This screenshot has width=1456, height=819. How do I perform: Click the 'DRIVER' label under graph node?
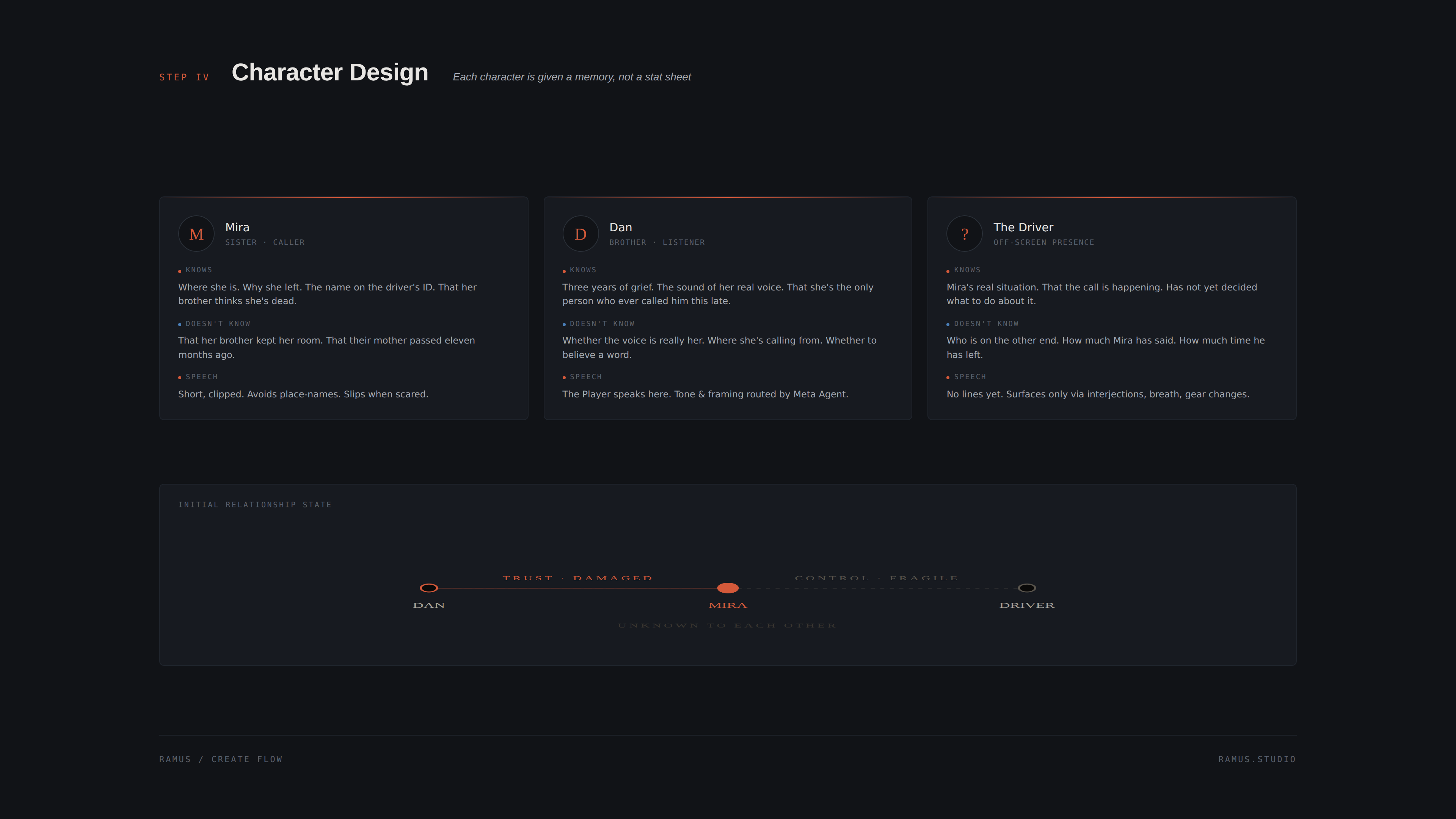point(1027,606)
